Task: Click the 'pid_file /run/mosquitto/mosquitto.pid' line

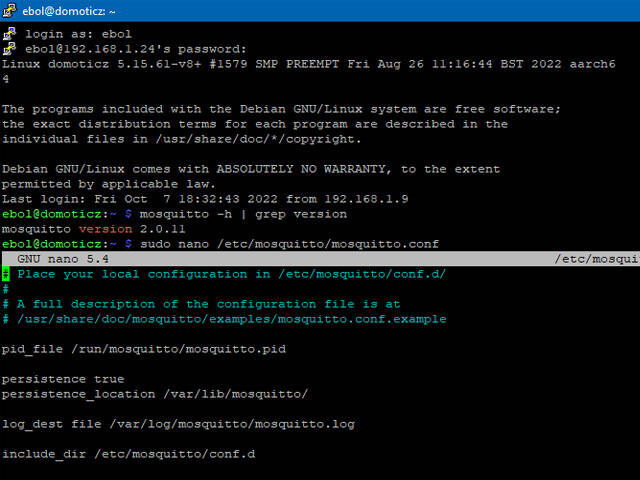Action: 144,349
